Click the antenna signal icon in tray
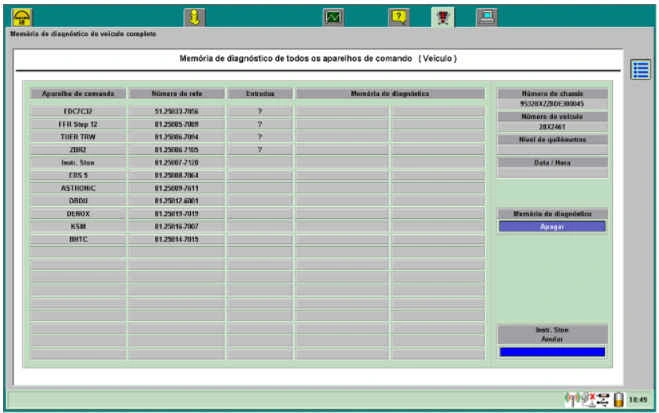The image size is (659, 413). coord(573,399)
